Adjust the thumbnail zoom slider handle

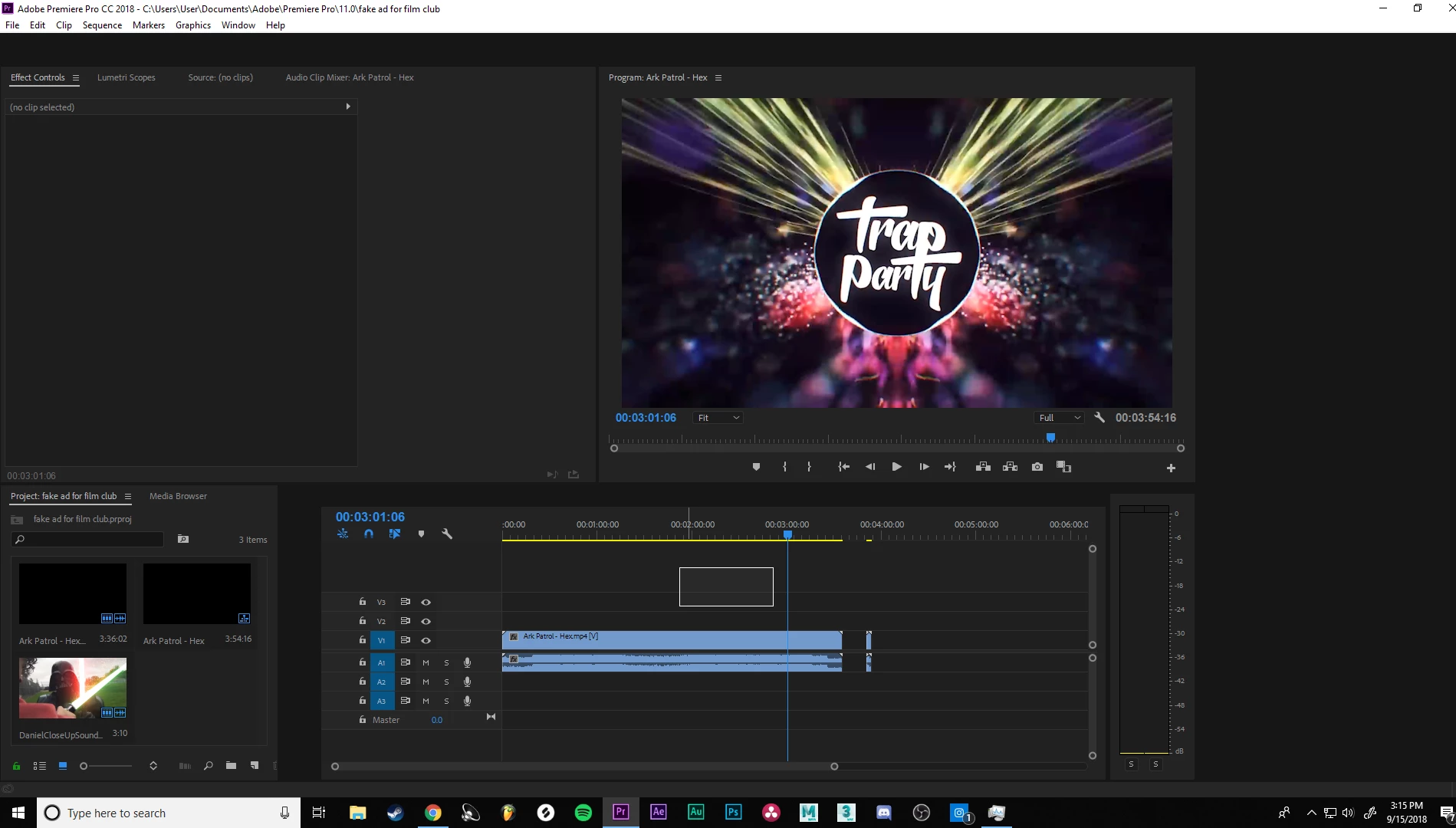tap(84, 766)
